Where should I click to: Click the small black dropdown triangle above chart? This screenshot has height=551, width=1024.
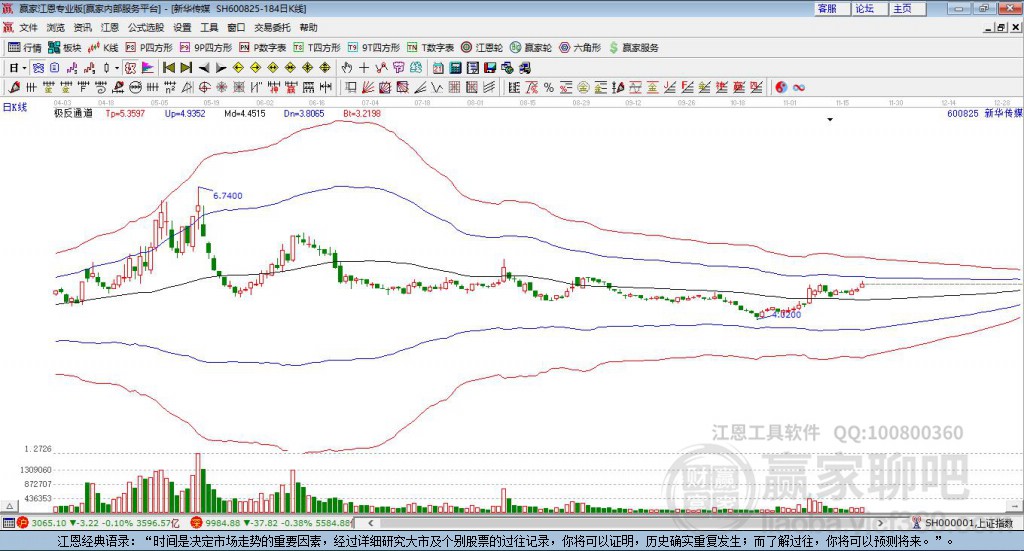coord(830,120)
